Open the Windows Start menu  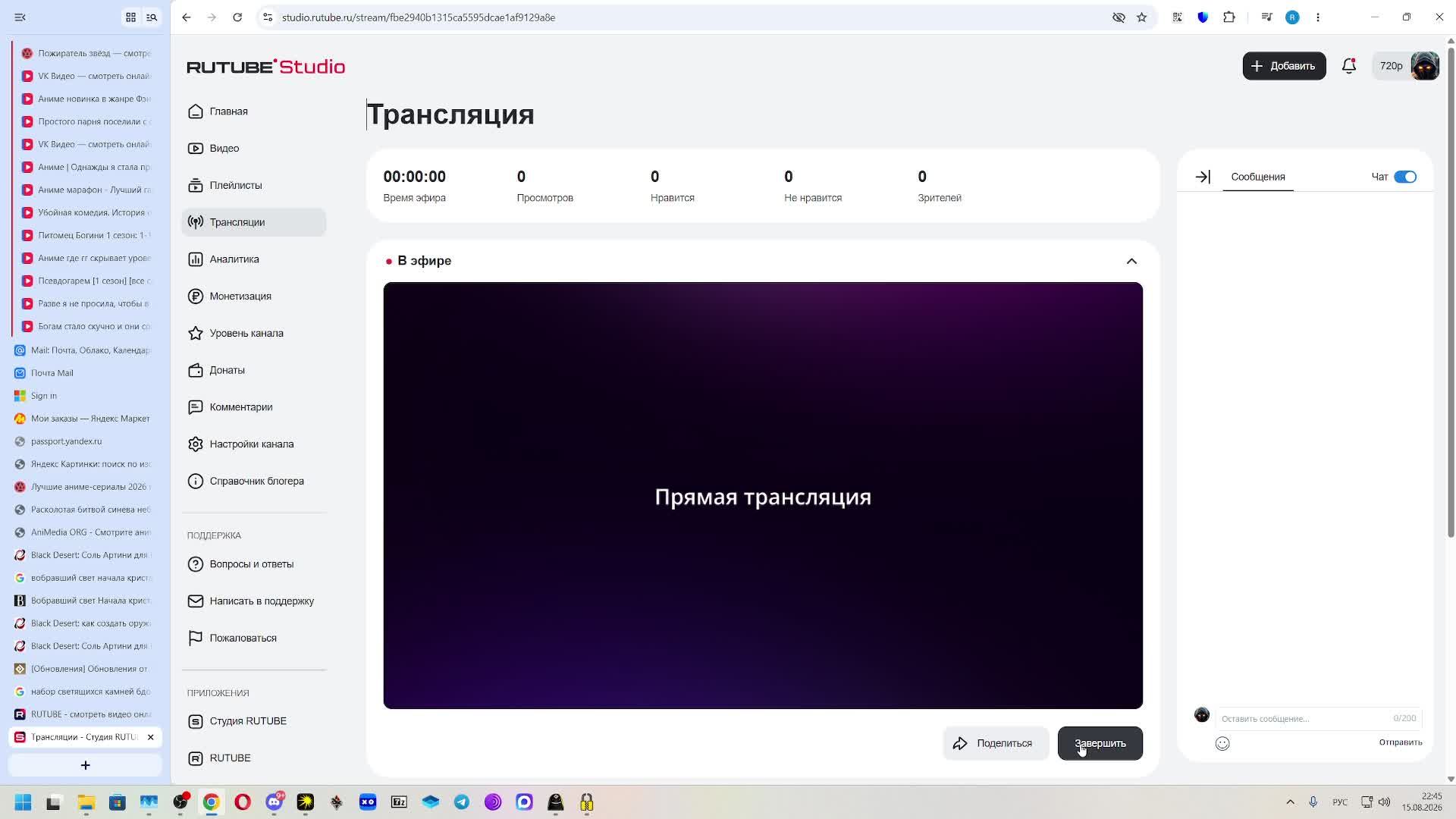23,802
